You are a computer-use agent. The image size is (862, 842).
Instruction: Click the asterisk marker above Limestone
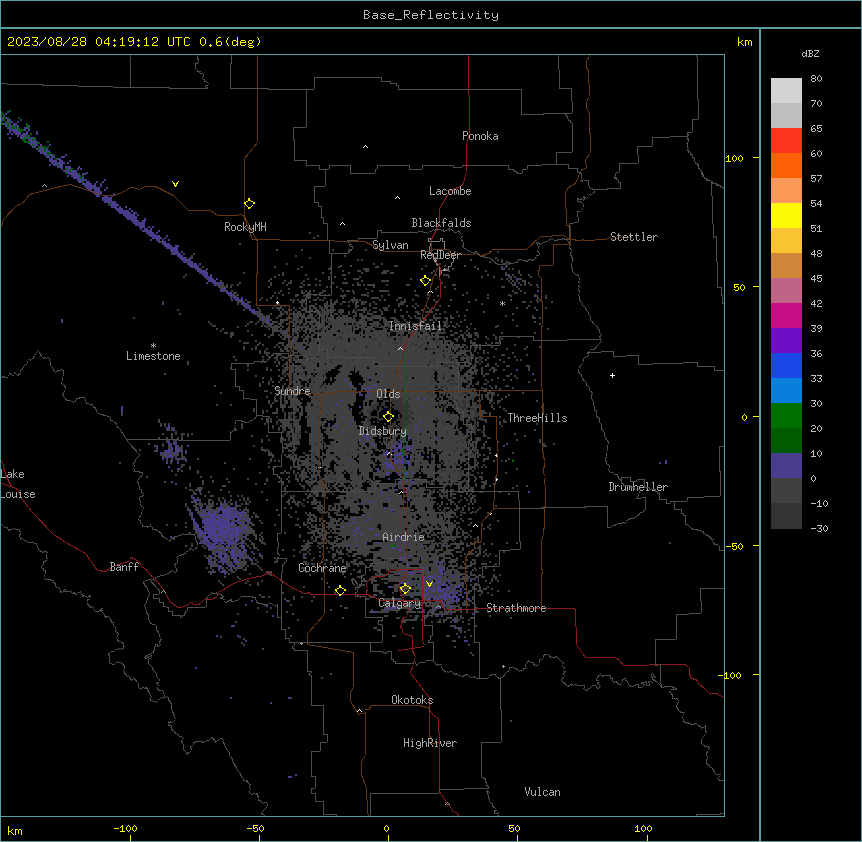click(153, 346)
